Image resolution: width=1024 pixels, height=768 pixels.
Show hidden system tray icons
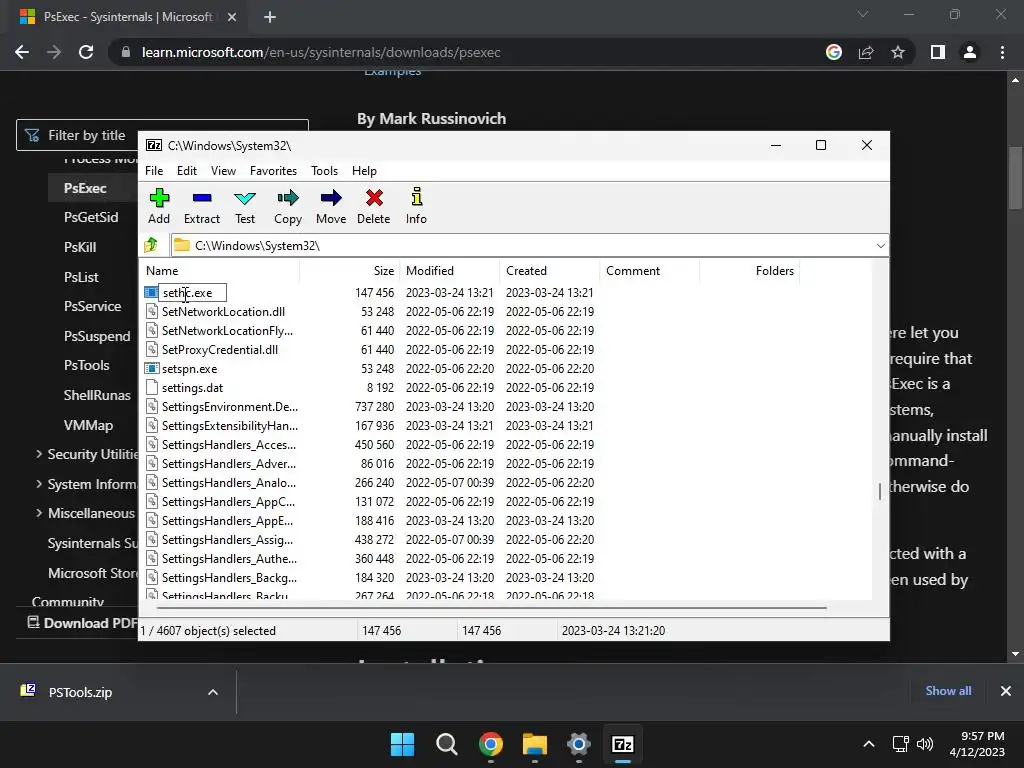click(x=869, y=744)
